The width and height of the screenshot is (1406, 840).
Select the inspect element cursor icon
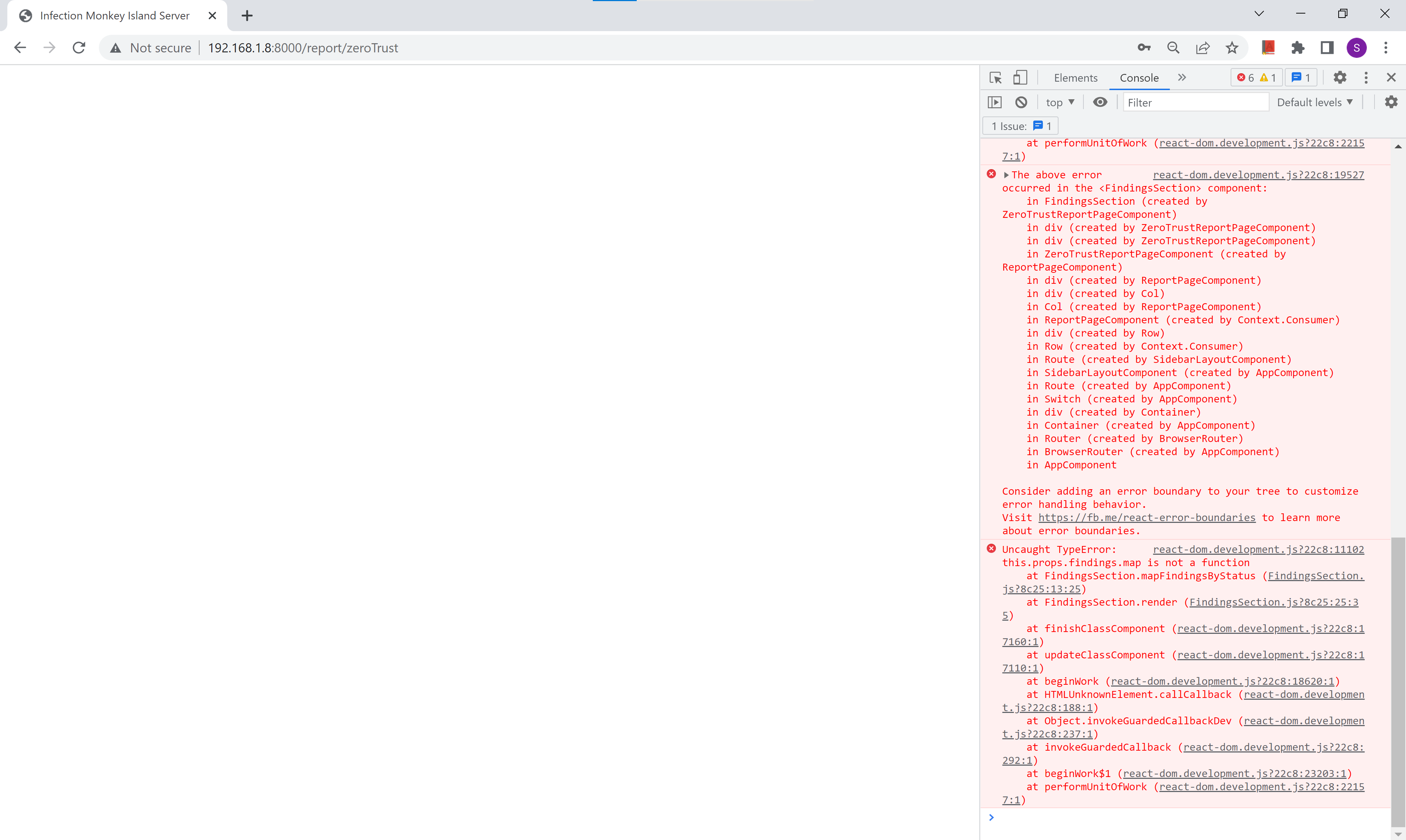[x=995, y=78]
